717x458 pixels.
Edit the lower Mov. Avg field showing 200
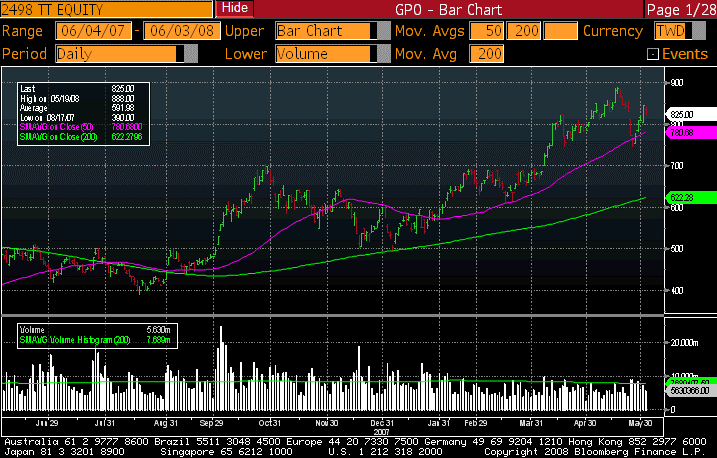tap(487, 53)
